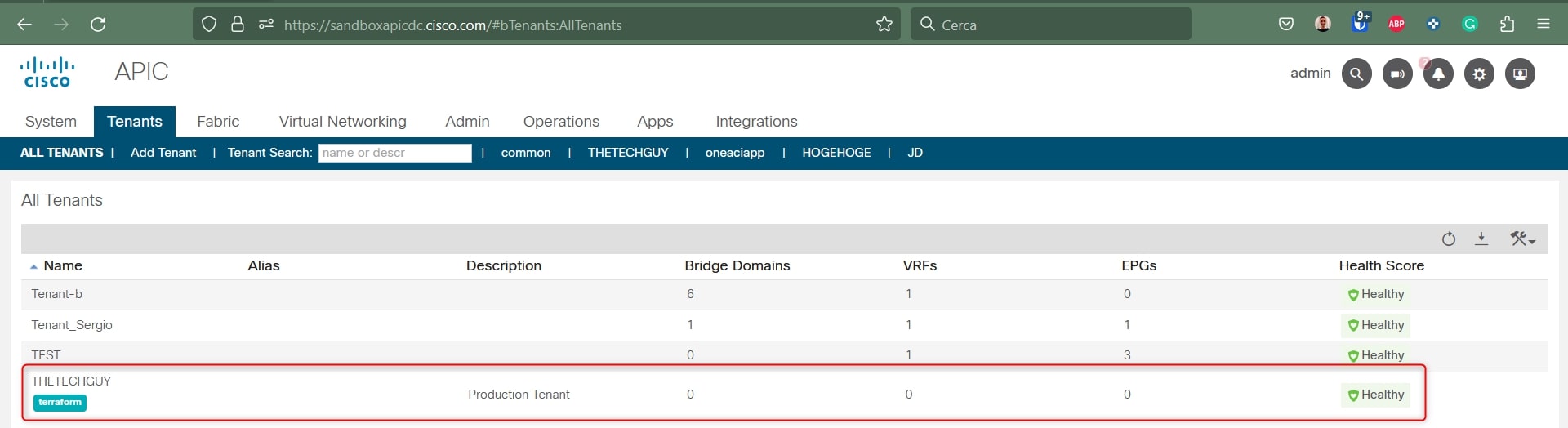Open the Firefox hamburger menu
The width and height of the screenshot is (1568, 428).
(x=1543, y=25)
